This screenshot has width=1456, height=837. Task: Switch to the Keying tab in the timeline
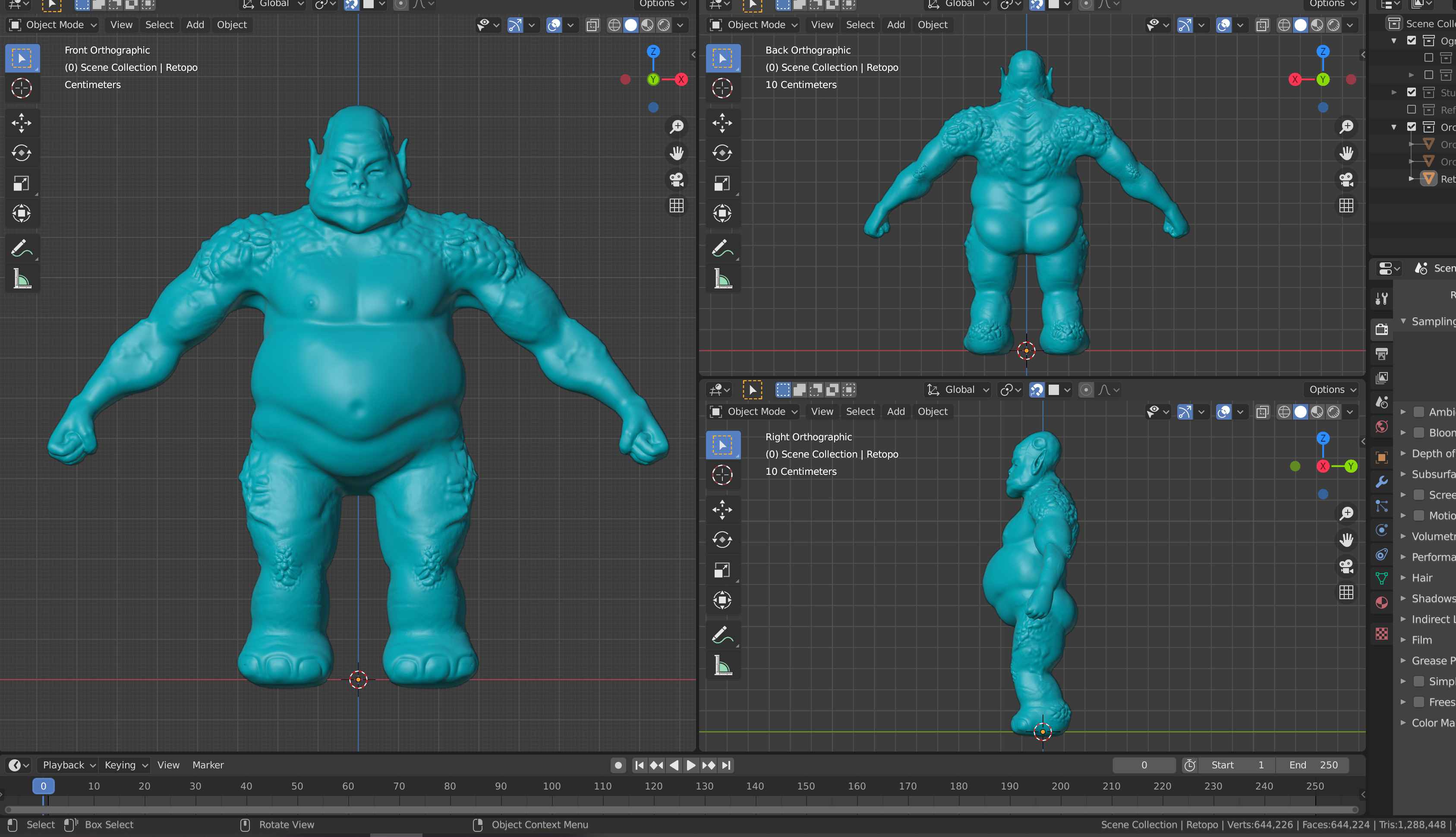(x=121, y=765)
